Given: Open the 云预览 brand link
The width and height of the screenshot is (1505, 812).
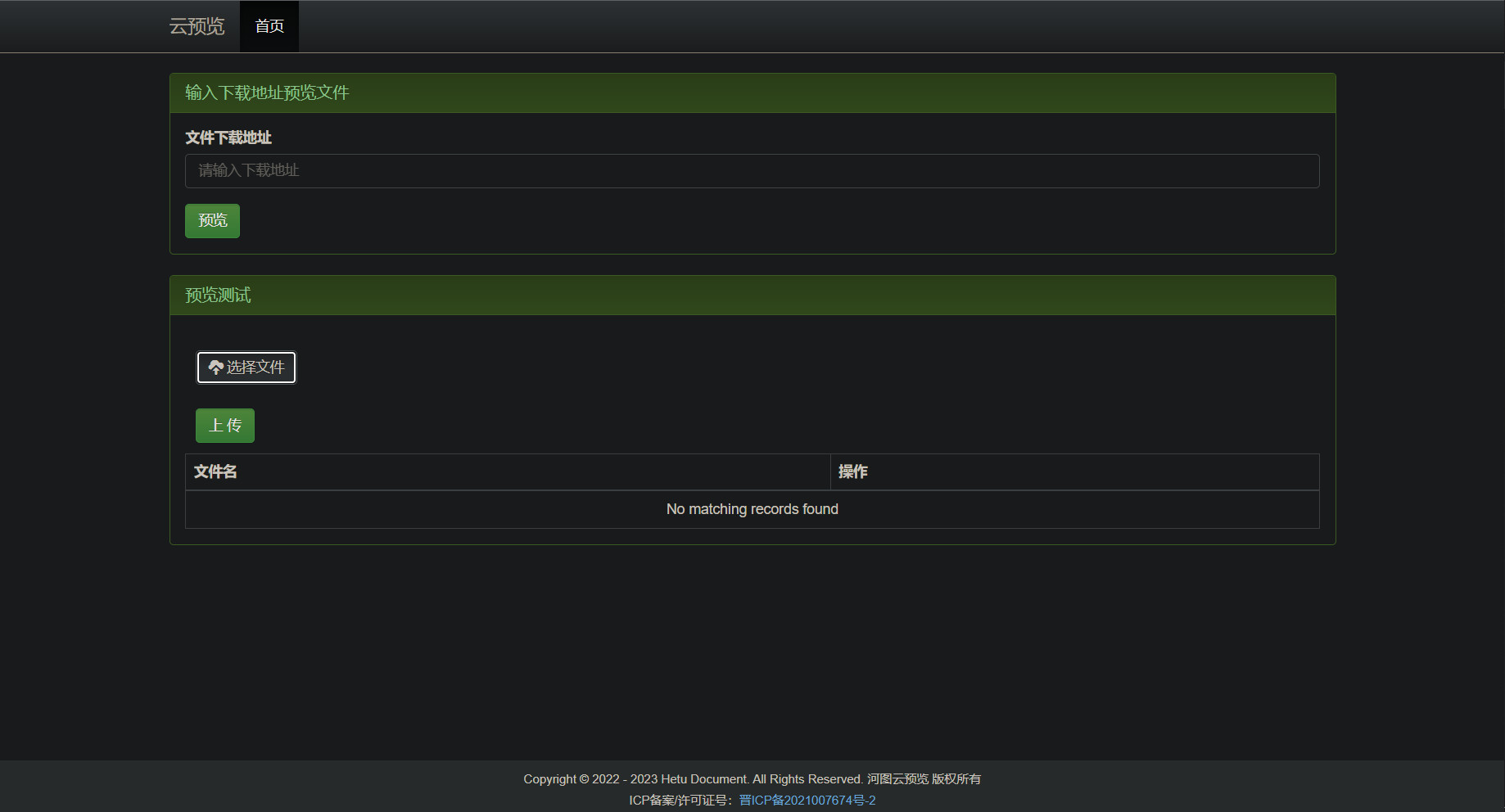Looking at the screenshot, I should pyautogui.click(x=197, y=26).
